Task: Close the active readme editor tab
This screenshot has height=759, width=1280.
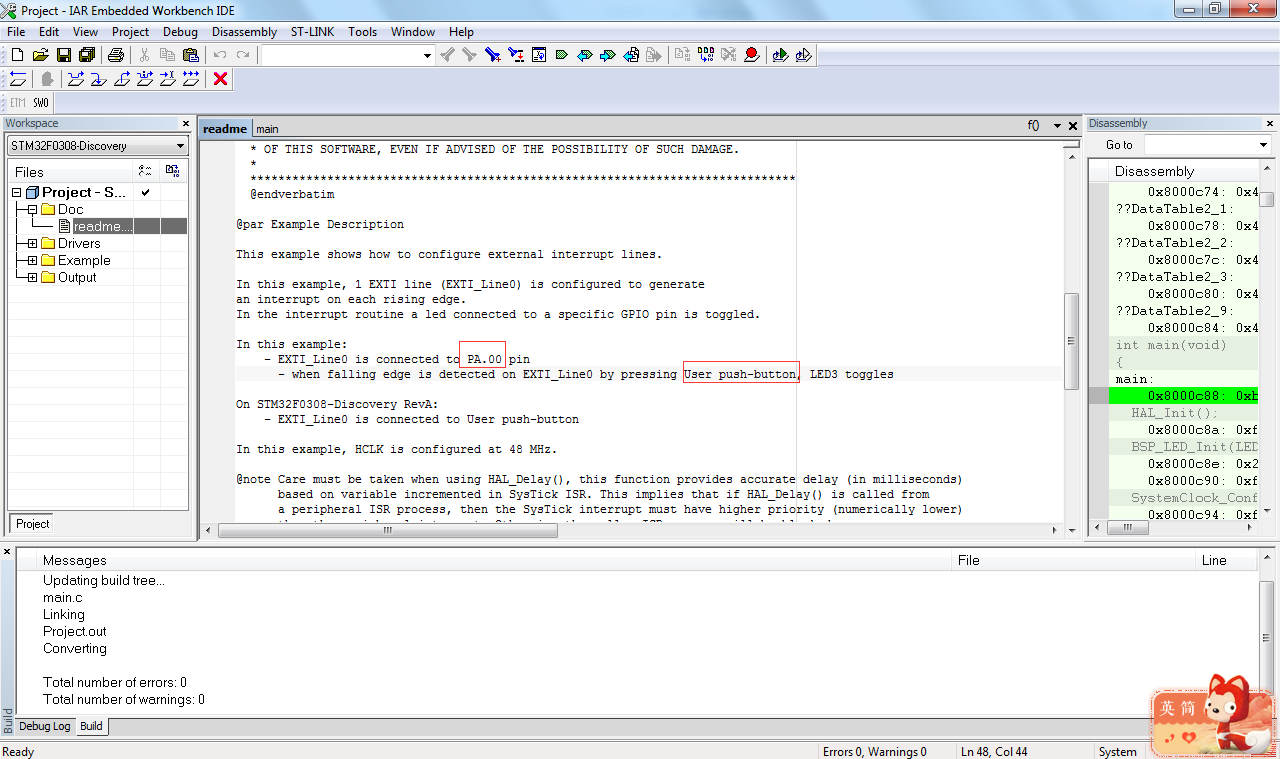Action: tap(1073, 126)
